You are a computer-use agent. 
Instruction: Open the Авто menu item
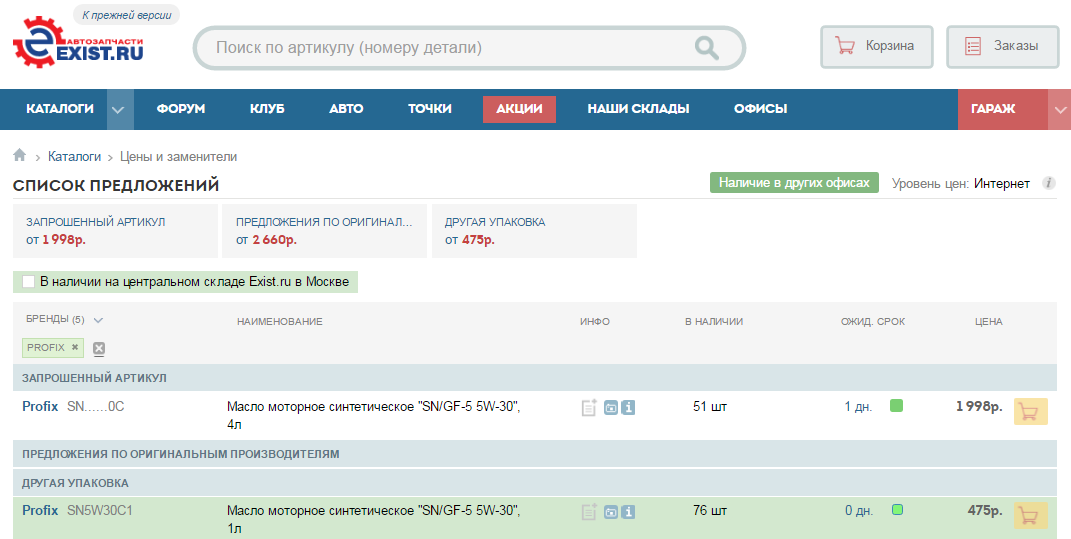(x=346, y=109)
